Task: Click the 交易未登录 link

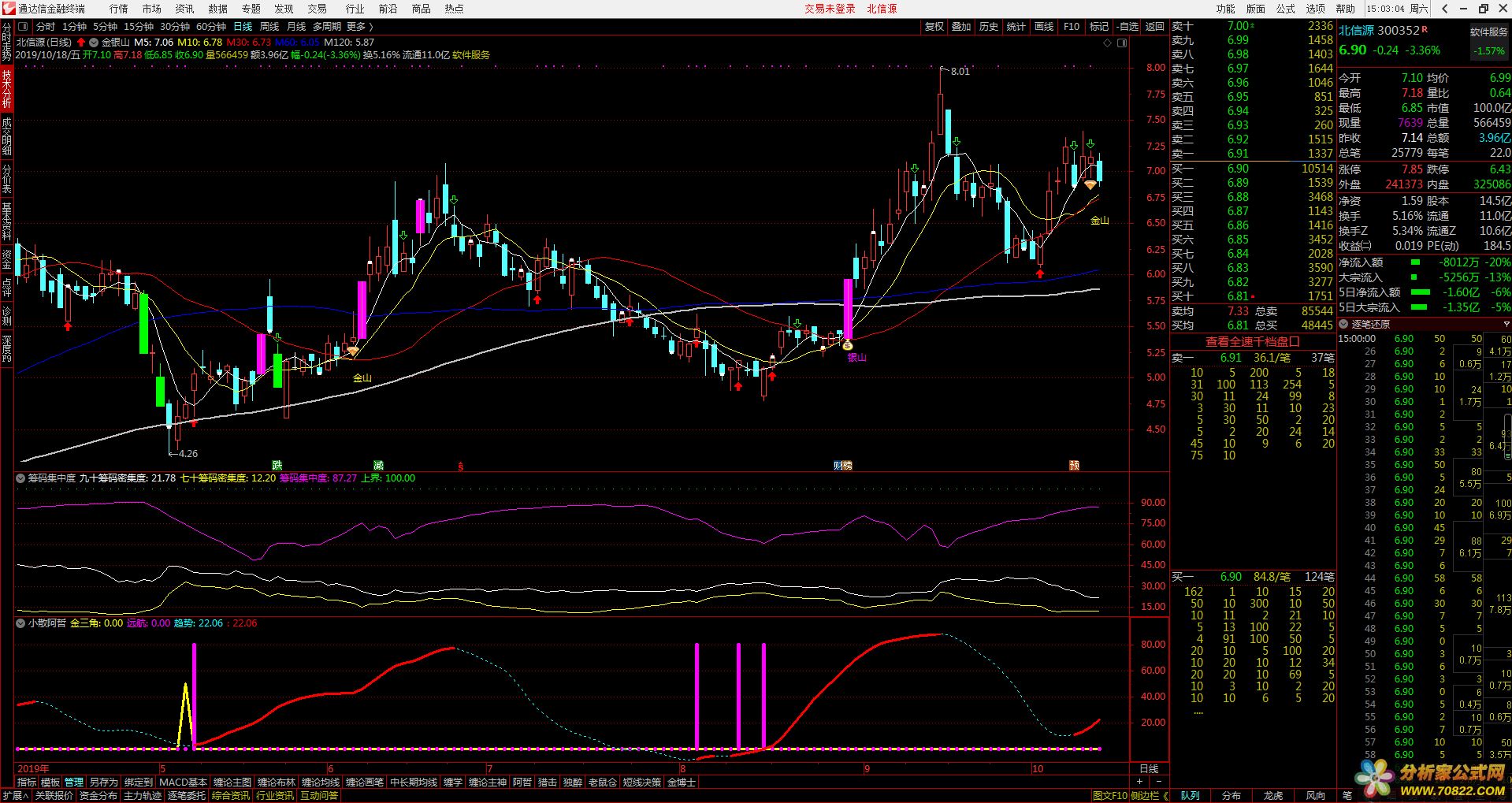Action: pyautogui.click(x=830, y=9)
